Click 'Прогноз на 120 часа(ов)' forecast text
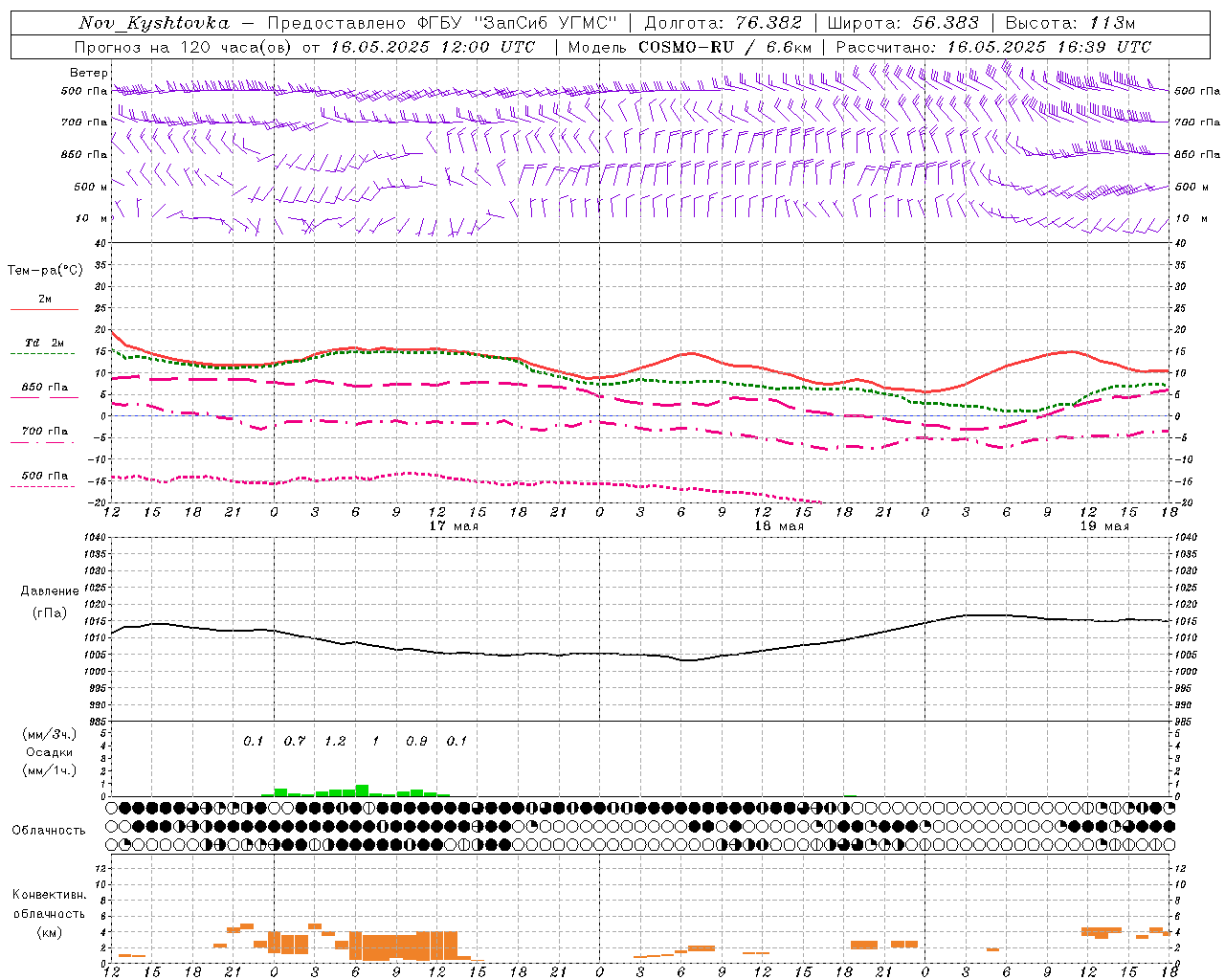Viewport: 1225px width, 980px height. [184, 47]
